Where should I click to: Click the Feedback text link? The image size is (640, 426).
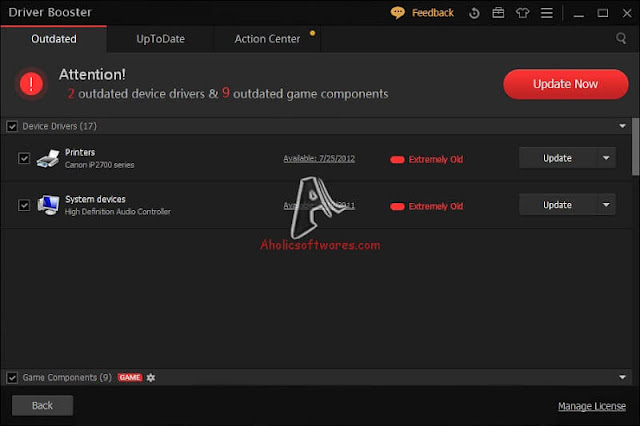(433, 13)
